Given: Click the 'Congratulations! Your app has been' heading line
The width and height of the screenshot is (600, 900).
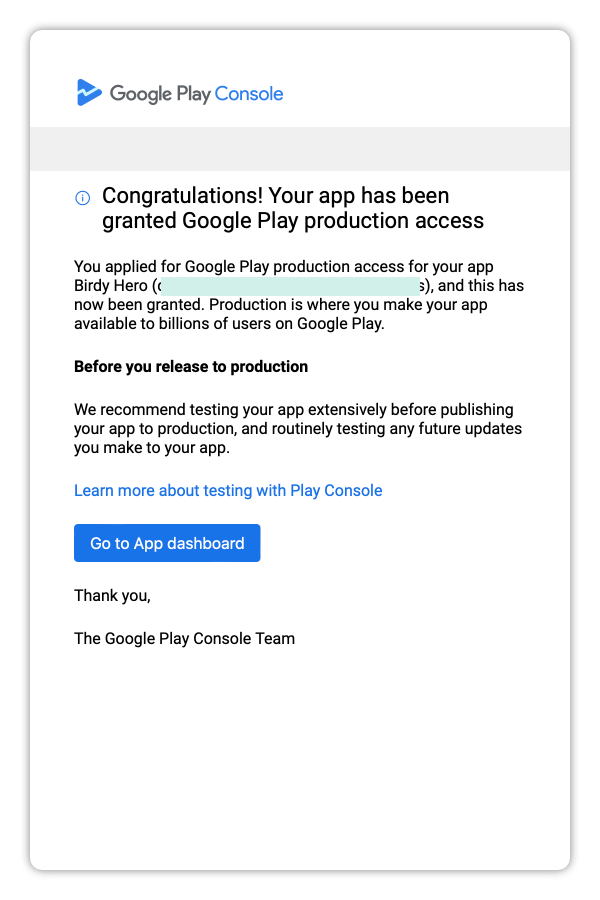Looking at the screenshot, I should click(276, 196).
